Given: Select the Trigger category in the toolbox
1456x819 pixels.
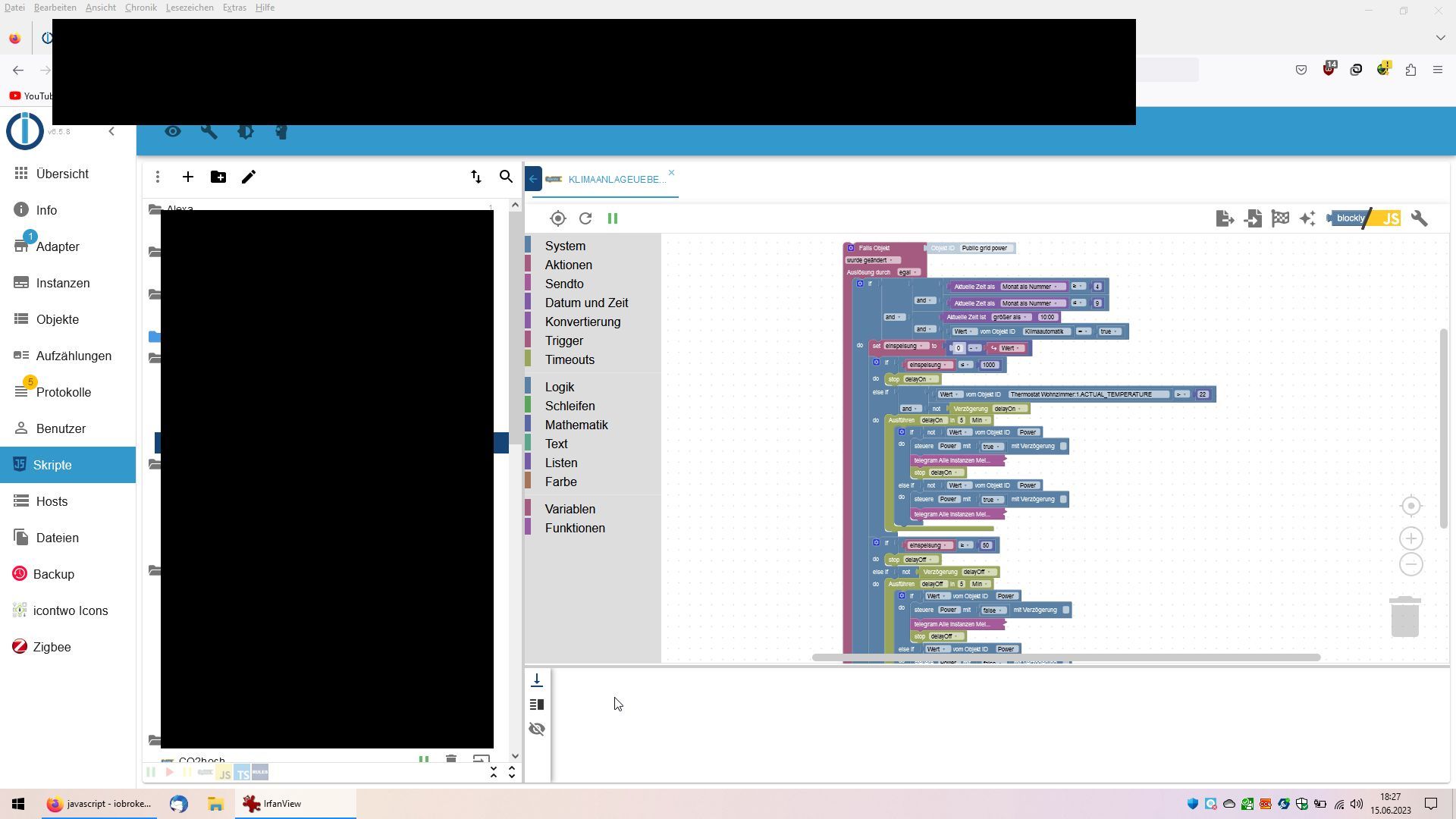Looking at the screenshot, I should coord(564,340).
